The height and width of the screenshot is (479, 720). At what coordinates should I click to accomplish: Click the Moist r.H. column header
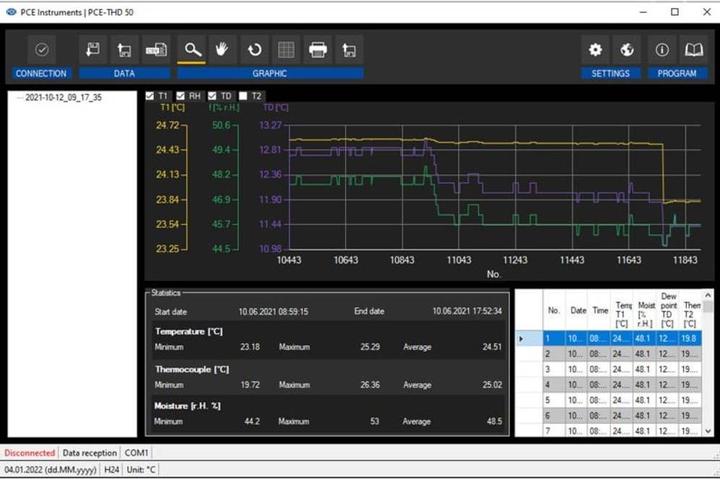tap(645, 310)
